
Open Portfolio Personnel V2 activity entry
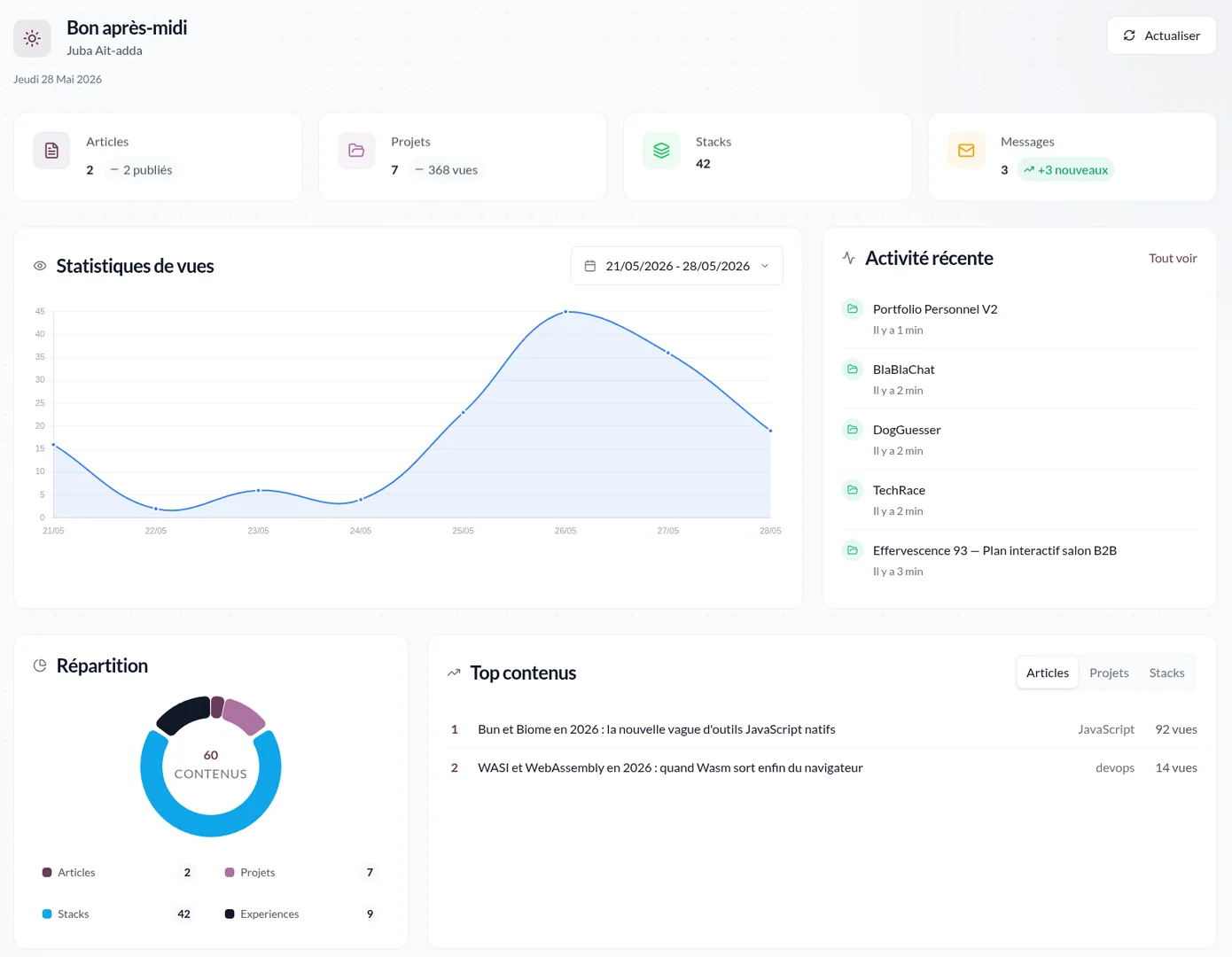(x=1019, y=318)
